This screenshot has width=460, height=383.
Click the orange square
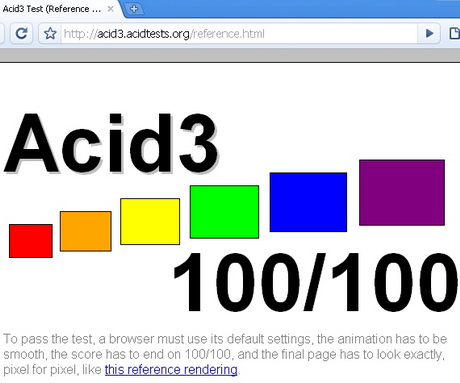[x=86, y=231]
